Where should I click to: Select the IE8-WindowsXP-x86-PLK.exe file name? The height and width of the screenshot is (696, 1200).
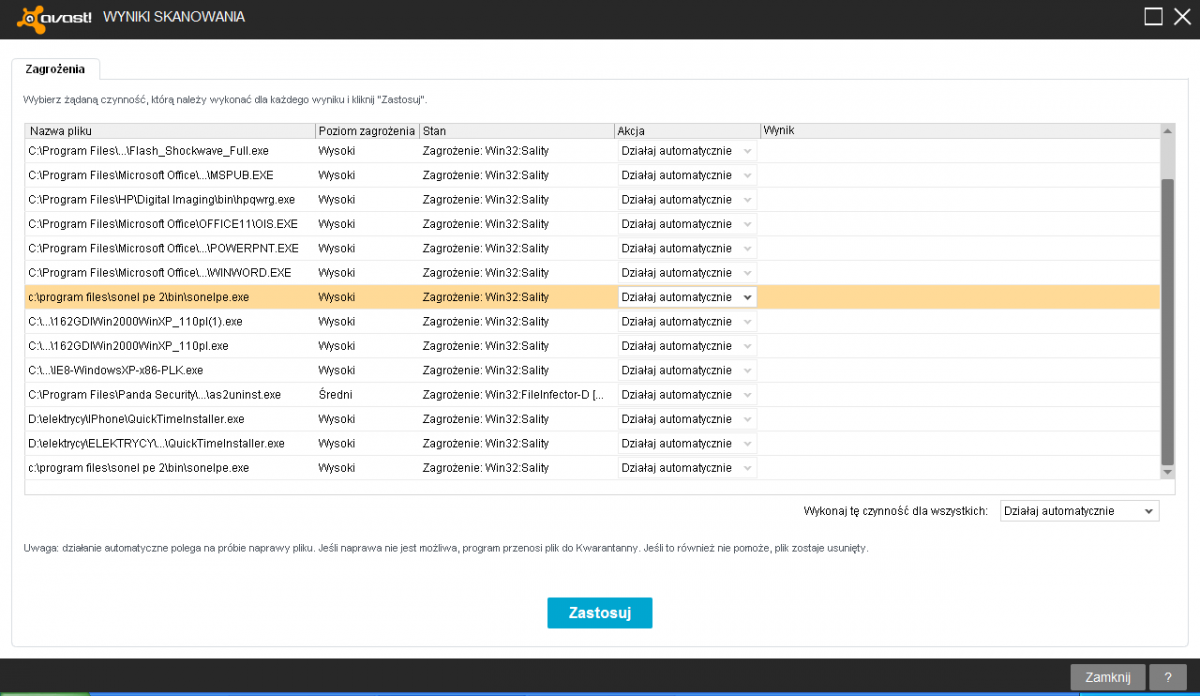116,370
